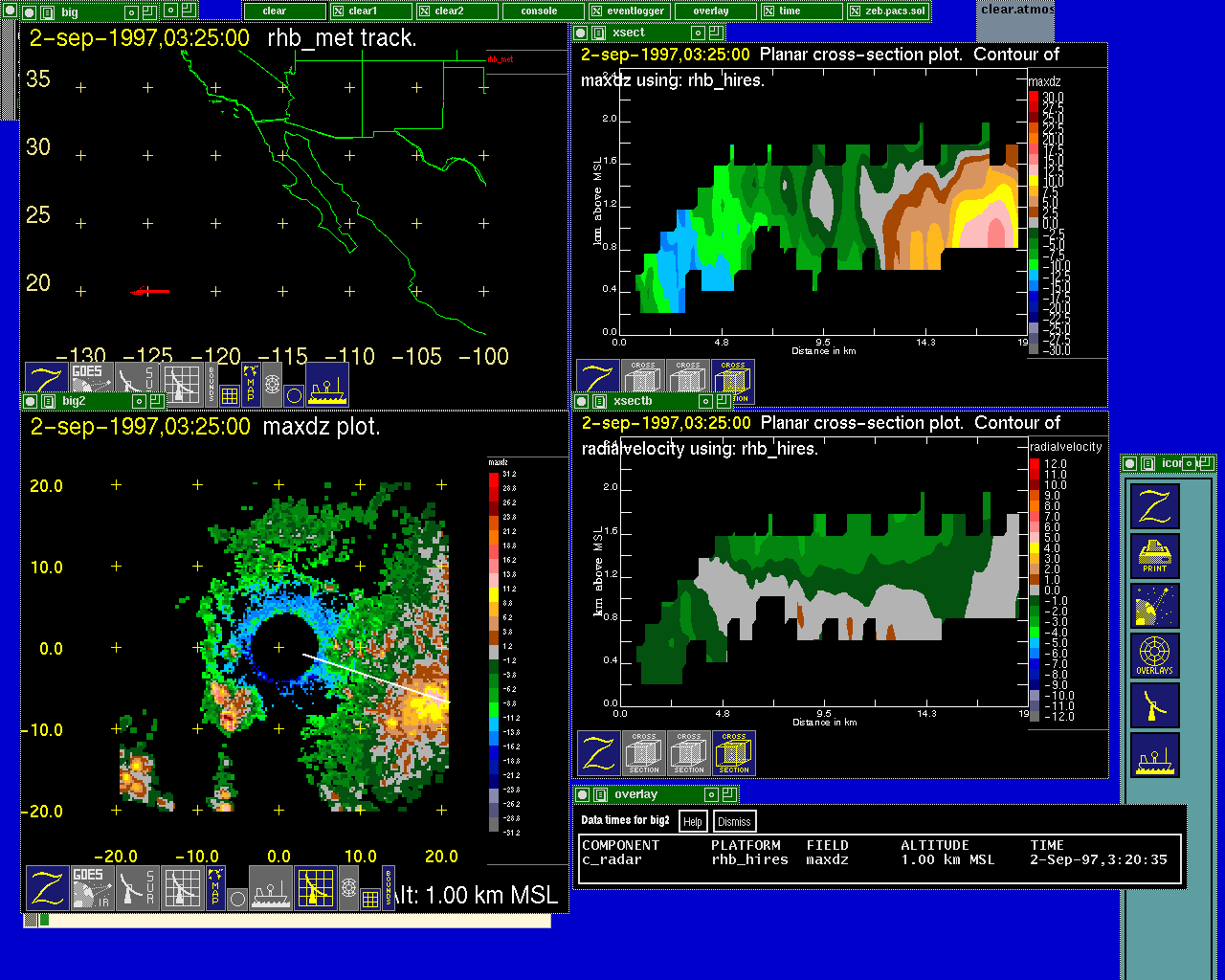Select the ship track icon in big window
The width and height of the screenshot is (1225, 980).
tap(326, 384)
